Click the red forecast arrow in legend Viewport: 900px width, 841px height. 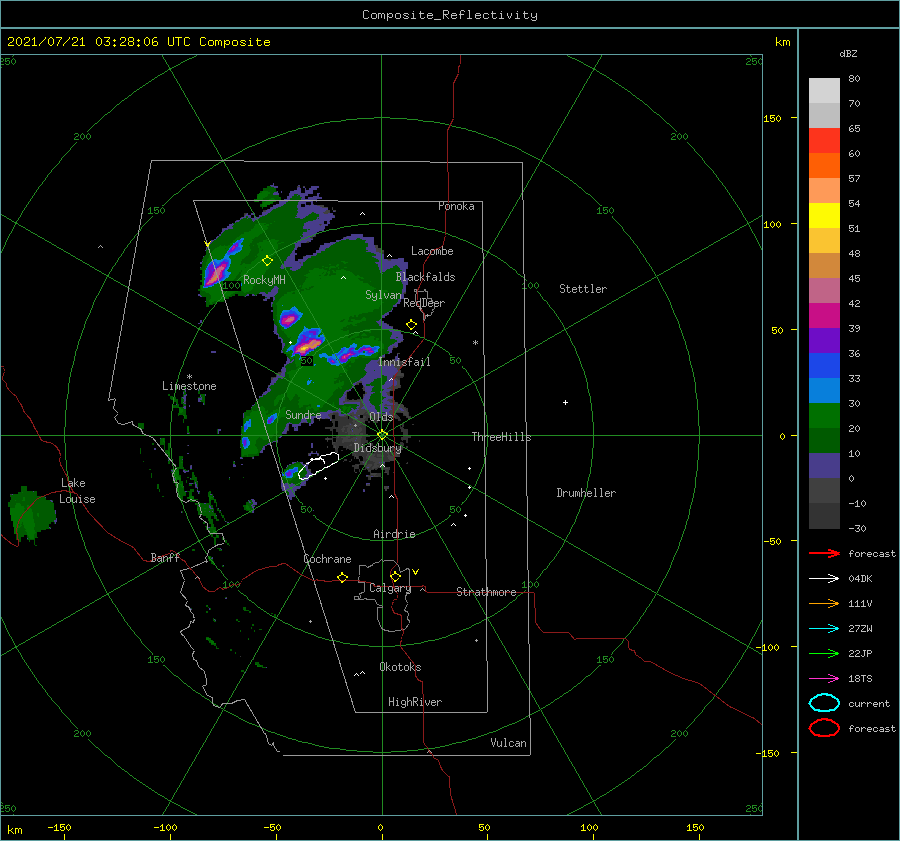824,553
